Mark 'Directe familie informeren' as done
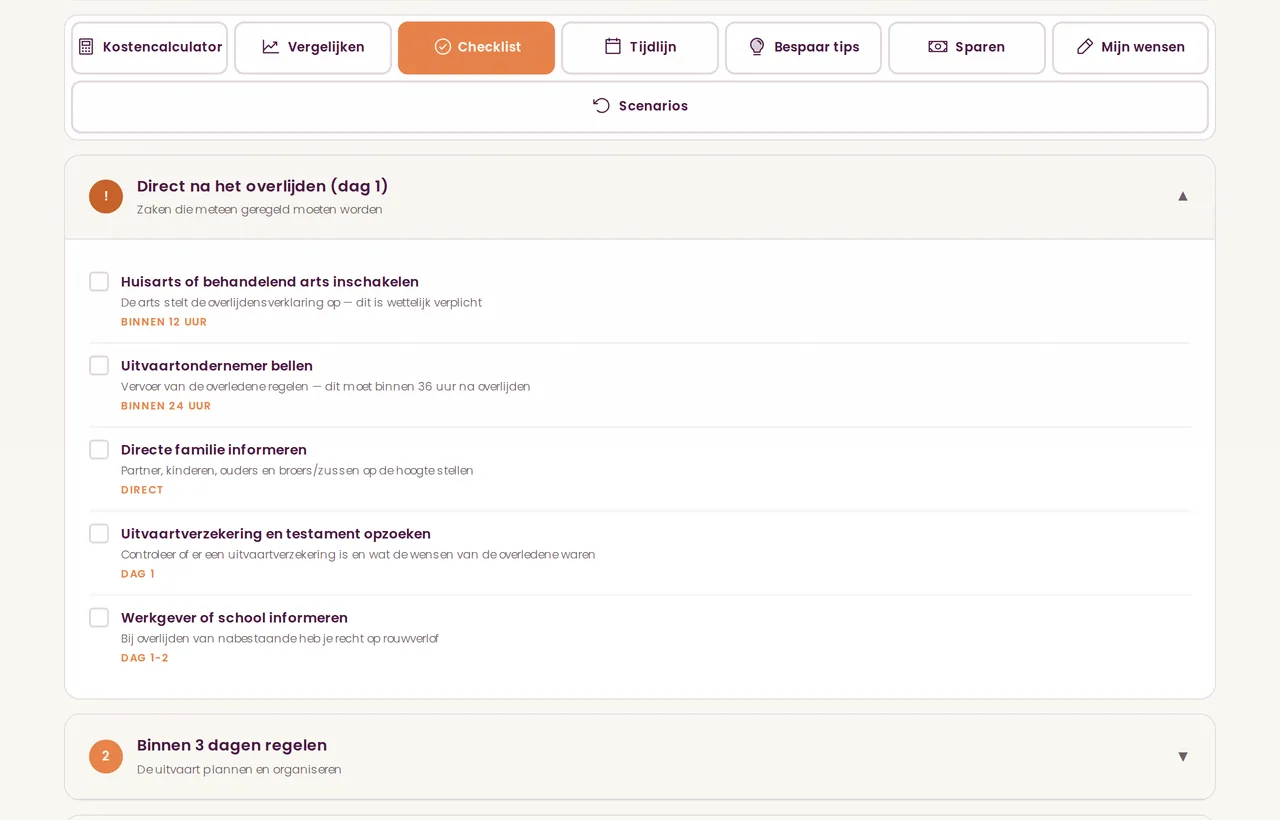Image resolution: width=1280 pixels, height=820 pixels. 99,450
